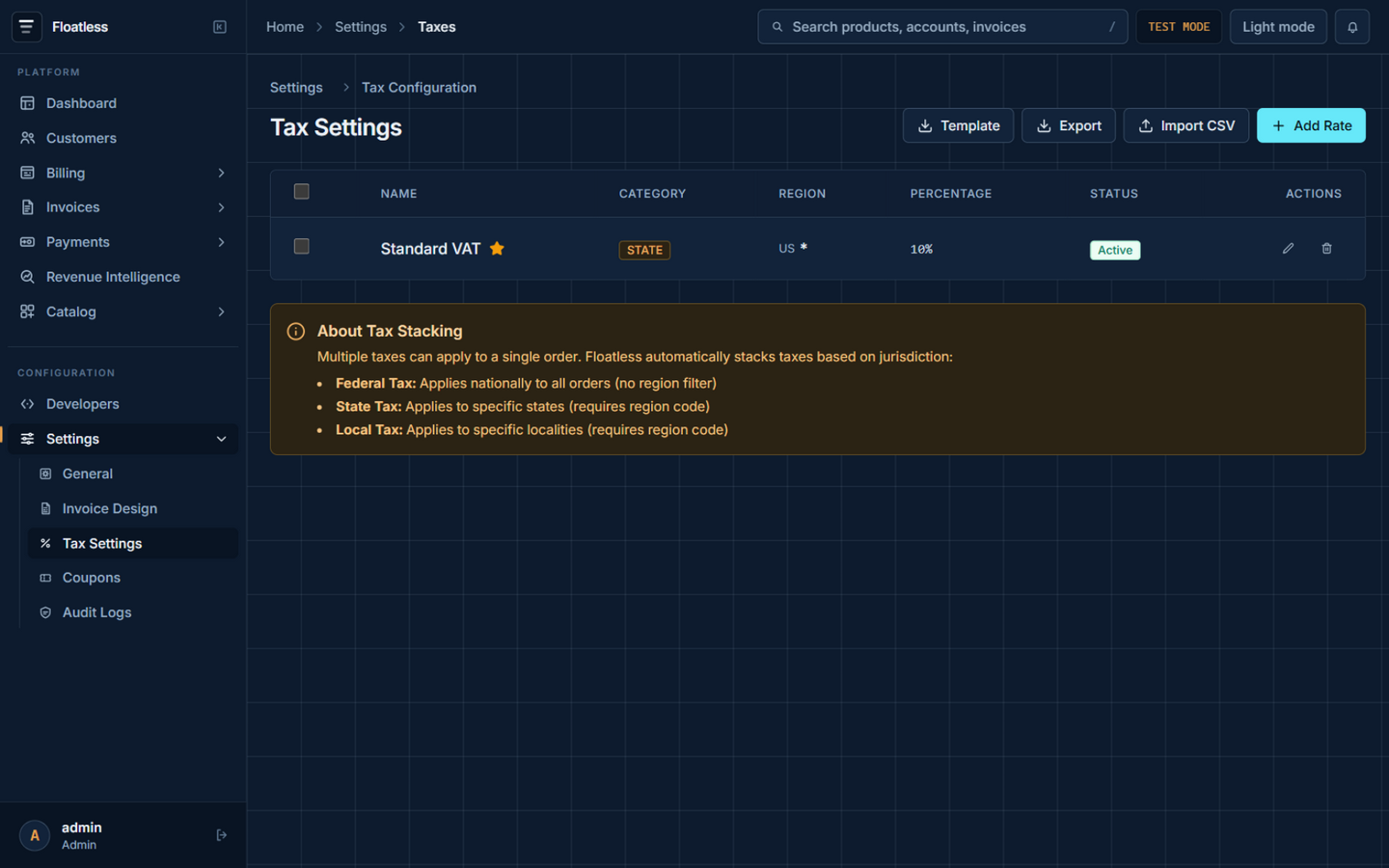Select Tax Settings in the sidebar
Image resolution: width=1389 pixels, height=868 pixels.
pos(133,543)
